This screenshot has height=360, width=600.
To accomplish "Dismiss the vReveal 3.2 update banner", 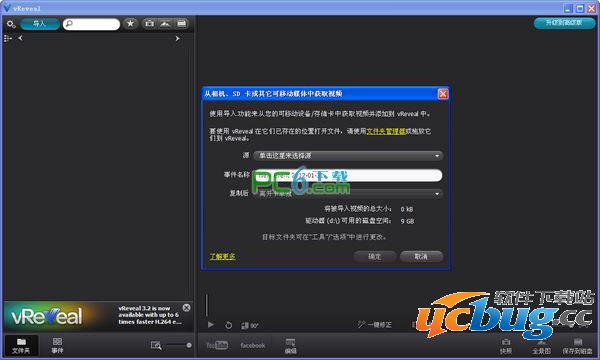I will click(x=186, y=308).
